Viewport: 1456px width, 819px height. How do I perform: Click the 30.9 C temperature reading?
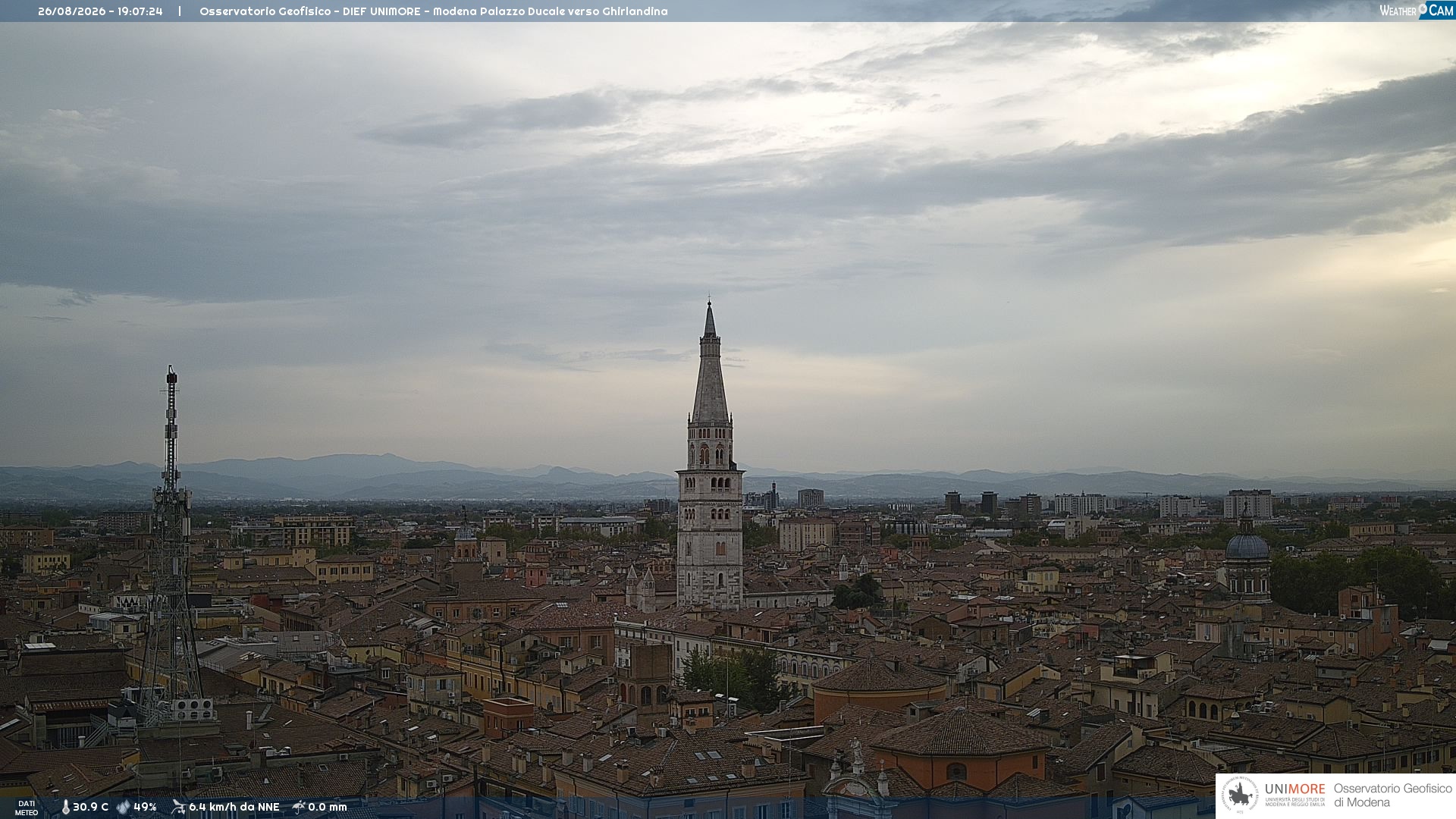point(90,807)
